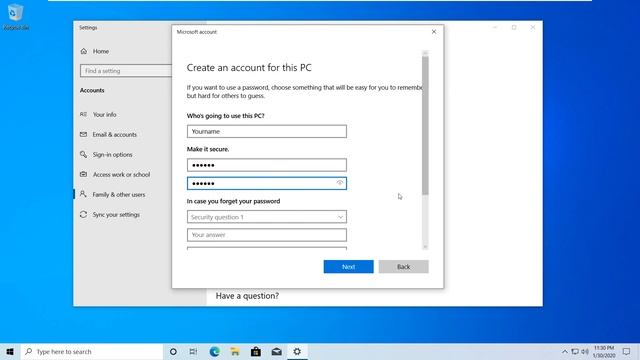Image resolution: width=640 pixels, height=360 pixels.
Task: Click the dialog's vertical scrollbar thumb
Action: pyautogui.click(x=425, y=125)
